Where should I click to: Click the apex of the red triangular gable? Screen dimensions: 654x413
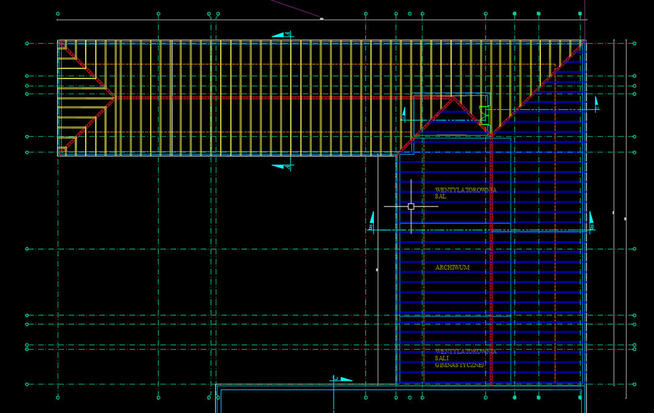[x=453, y=99]
